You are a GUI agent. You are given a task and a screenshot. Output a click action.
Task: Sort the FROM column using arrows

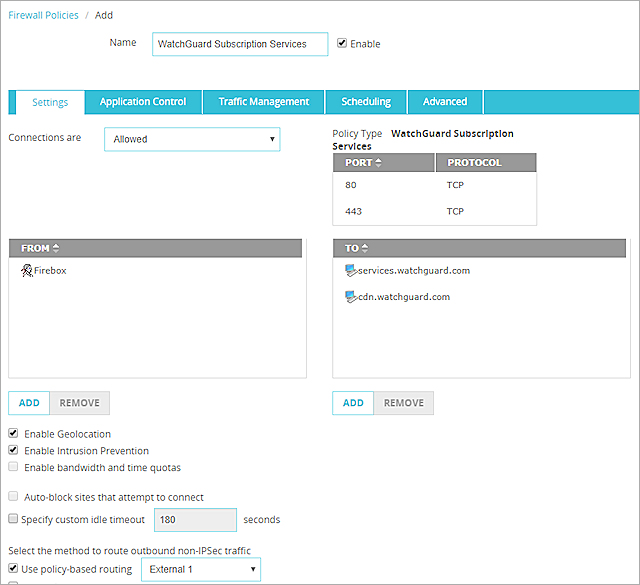[56, 248]
